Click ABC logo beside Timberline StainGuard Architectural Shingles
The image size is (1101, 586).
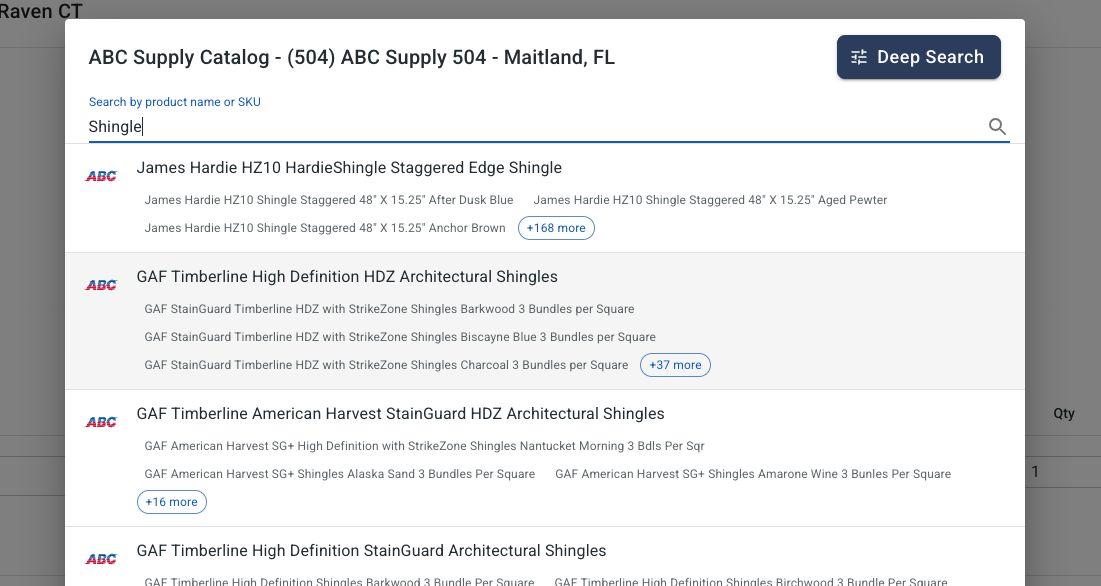coord(101,559)
